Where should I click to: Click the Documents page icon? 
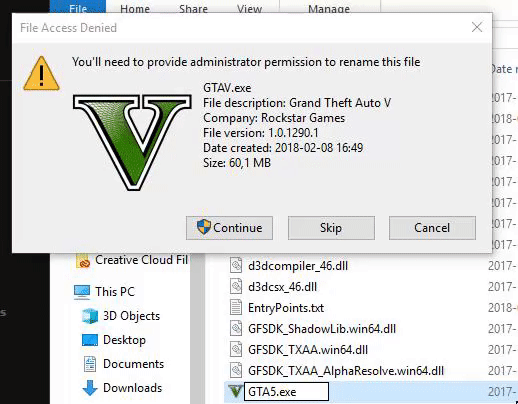coord(90,364)
